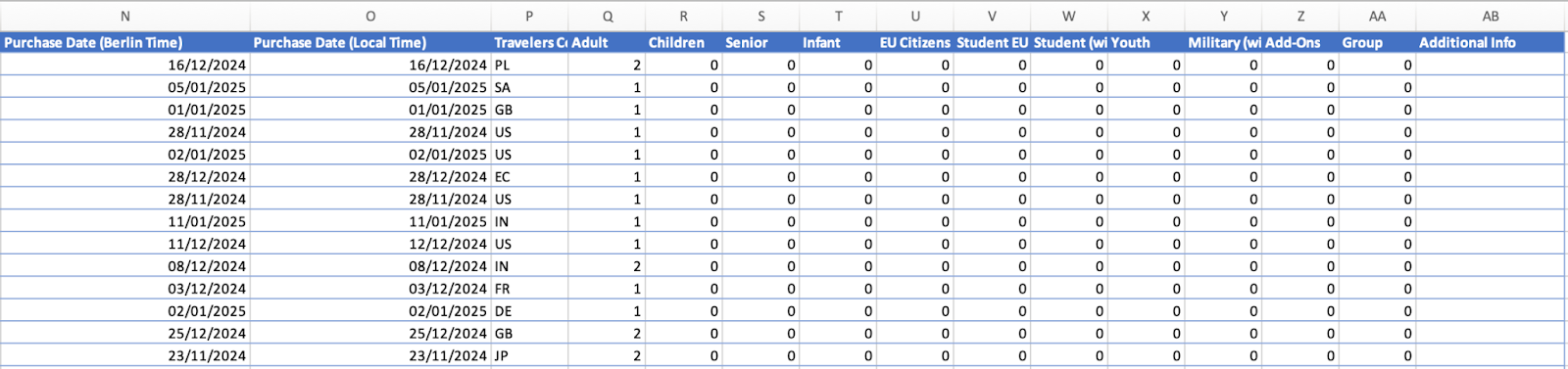Click Berlin Time date cell 16/12/2024
The height and width of the screenshot is (369, 1568).
click(124, 65)
